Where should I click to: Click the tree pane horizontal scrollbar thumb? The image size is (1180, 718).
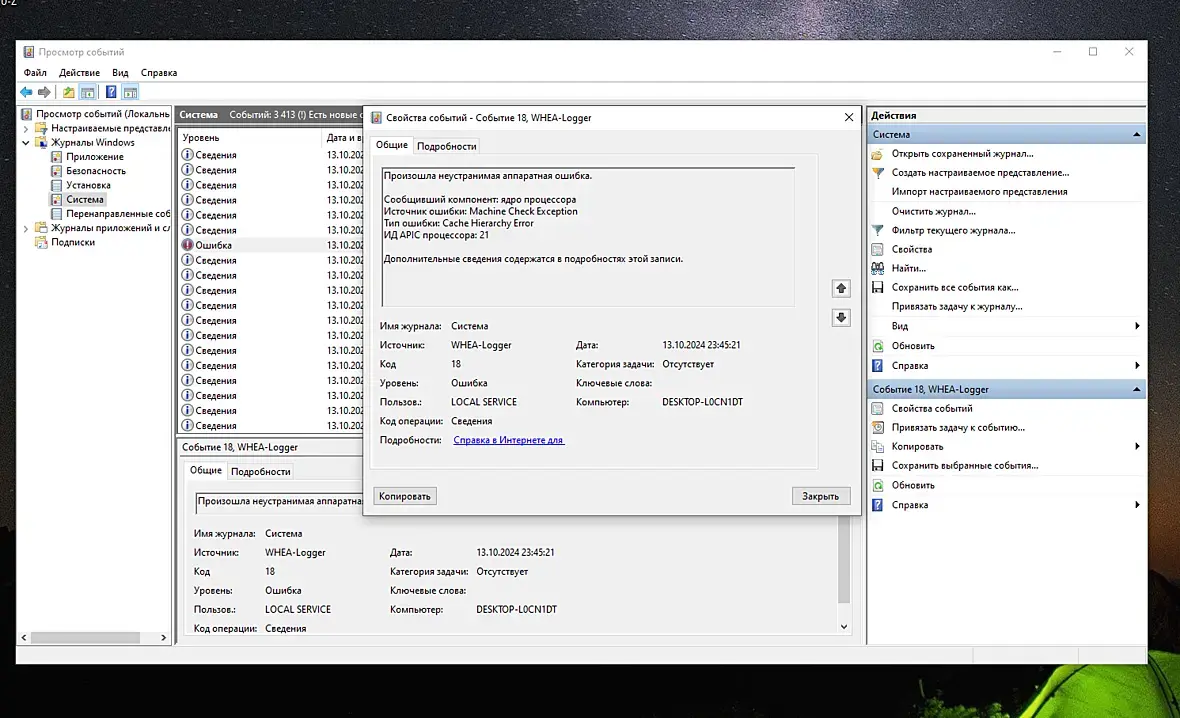point(85,637)
